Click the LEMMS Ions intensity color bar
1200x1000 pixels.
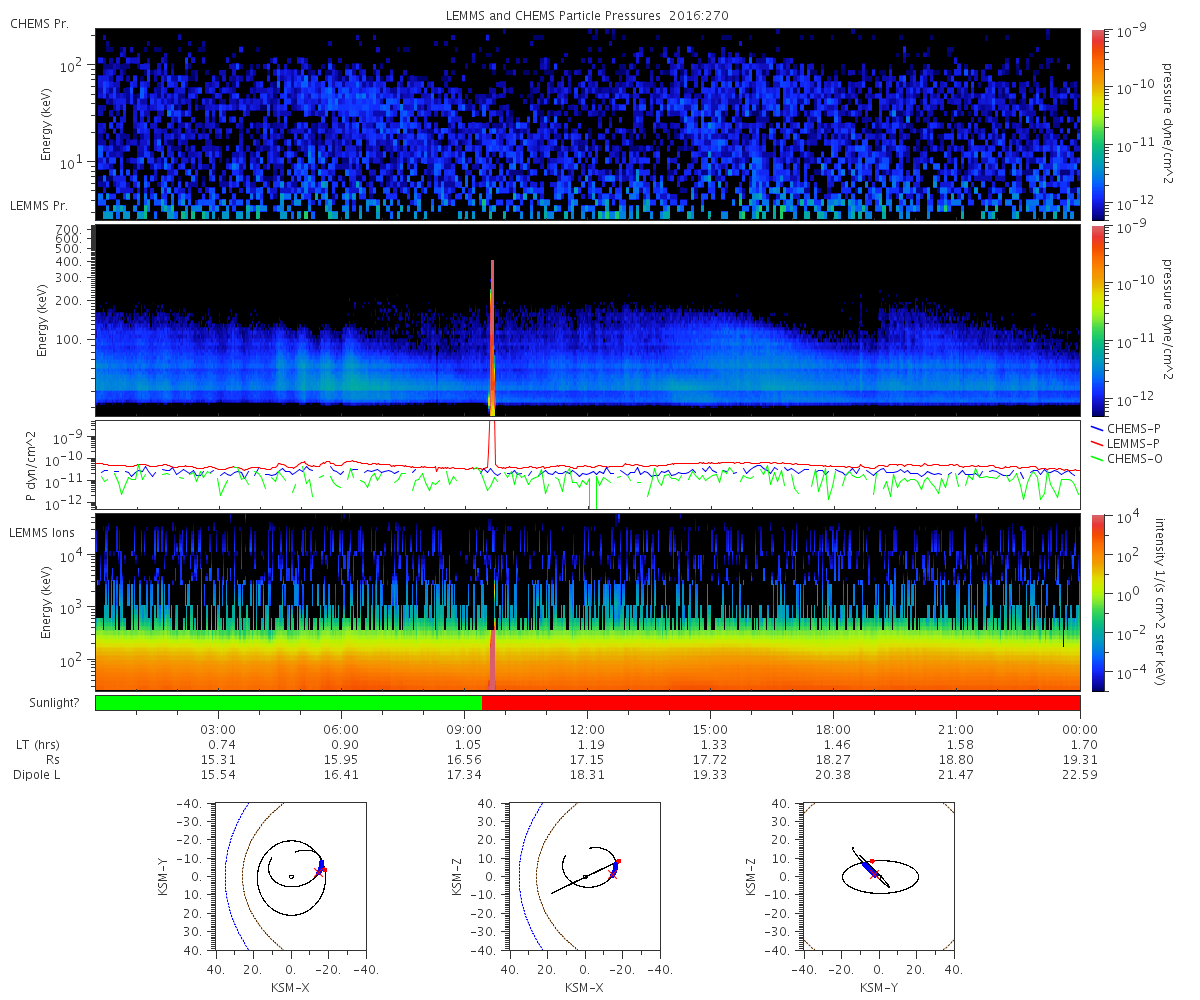(1096, 602)
